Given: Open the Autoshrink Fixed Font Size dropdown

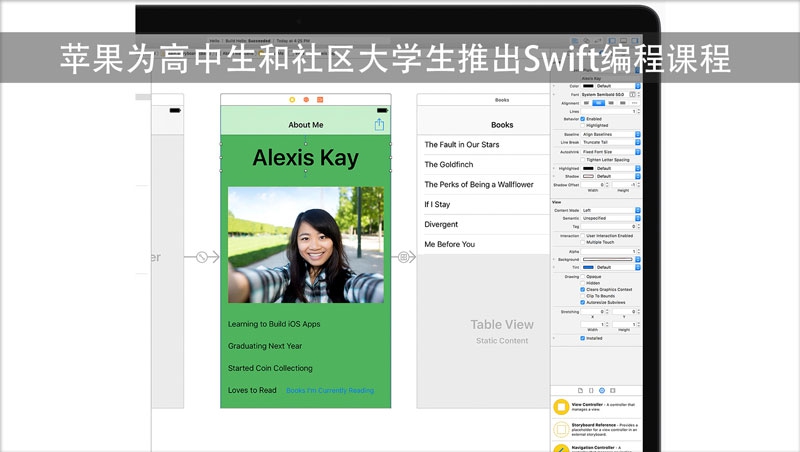Looking at the screenshot, I should [611, 152].
